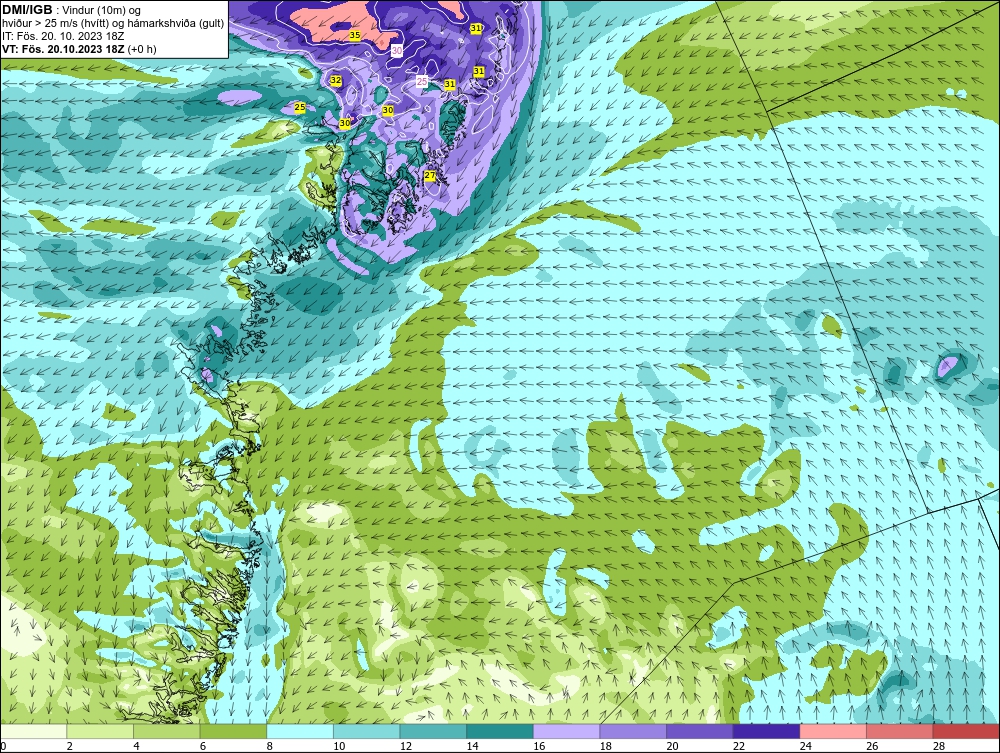Select the 12–14 m/s teal legend swatch

click(x=433, y=731)
